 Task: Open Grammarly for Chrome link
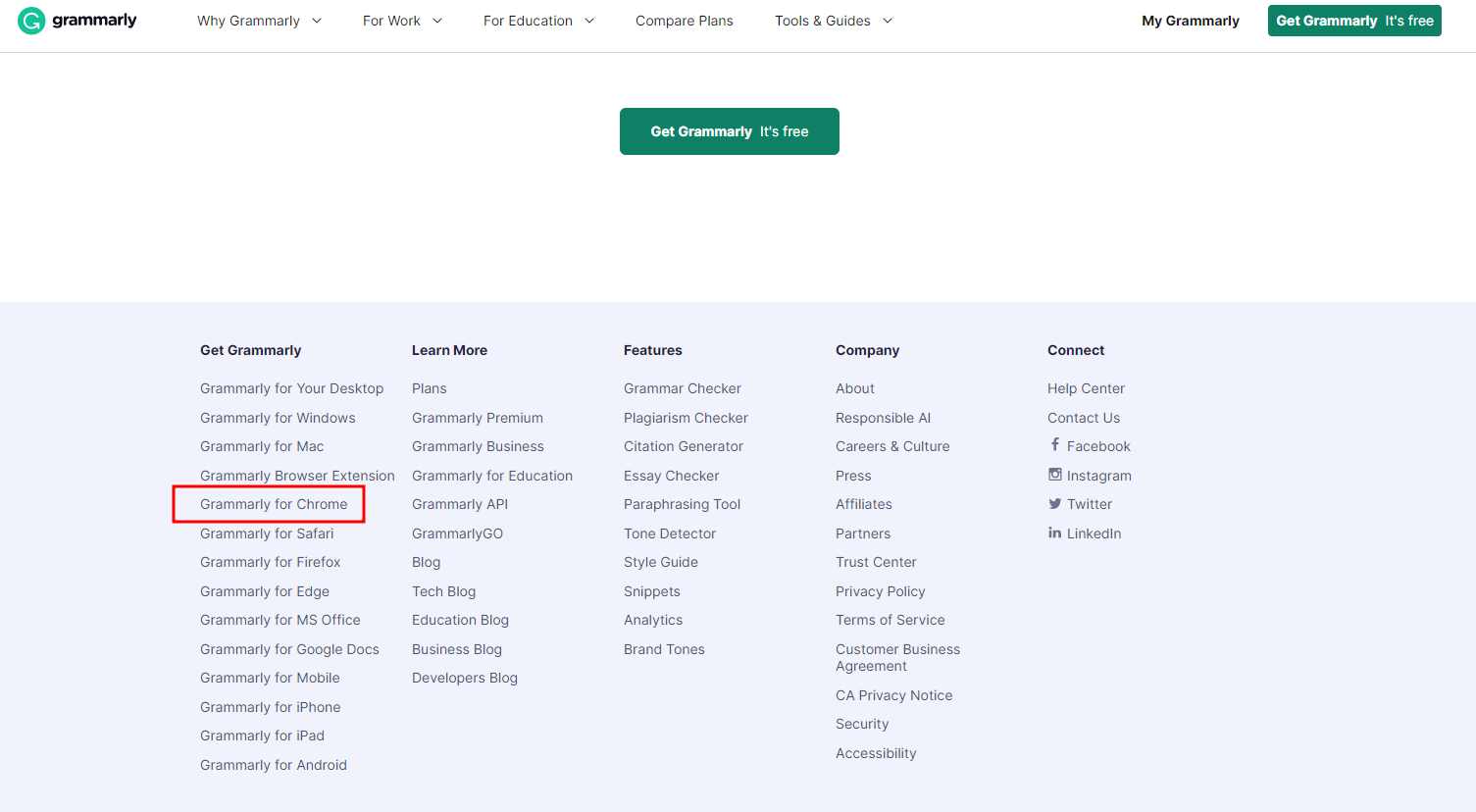274,504
